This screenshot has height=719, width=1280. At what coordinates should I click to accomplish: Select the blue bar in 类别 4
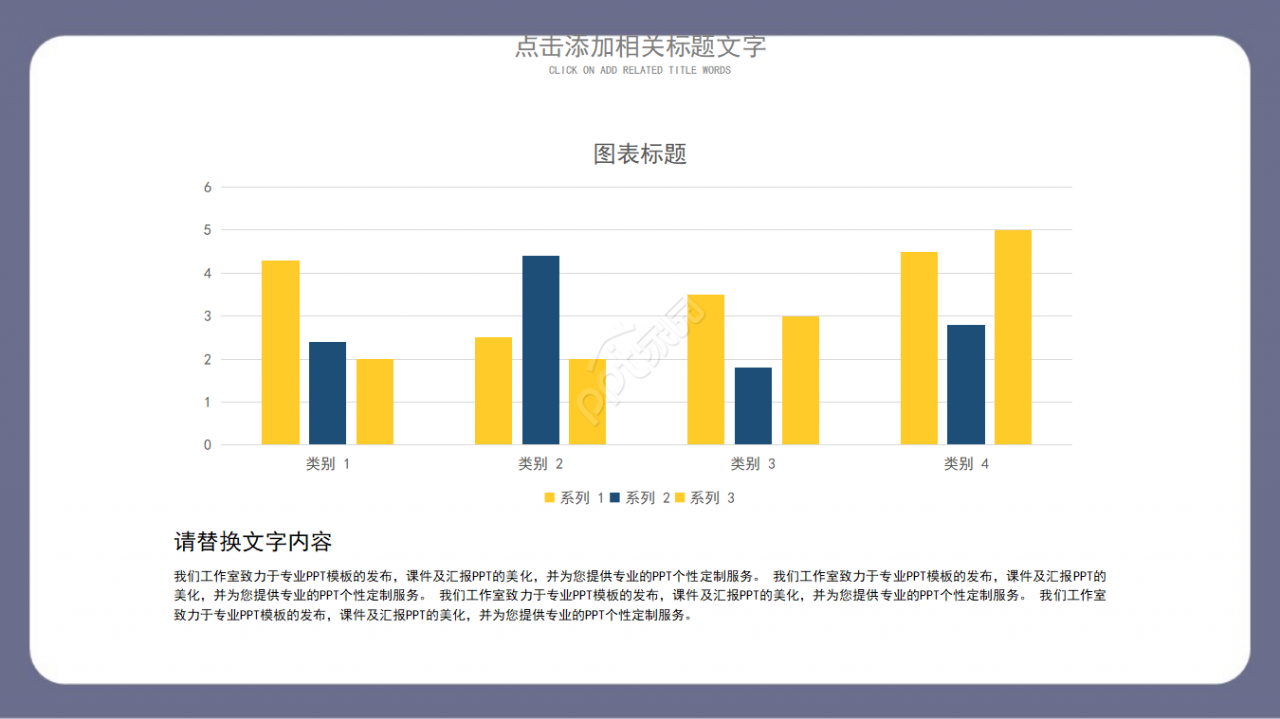(966, 384)
